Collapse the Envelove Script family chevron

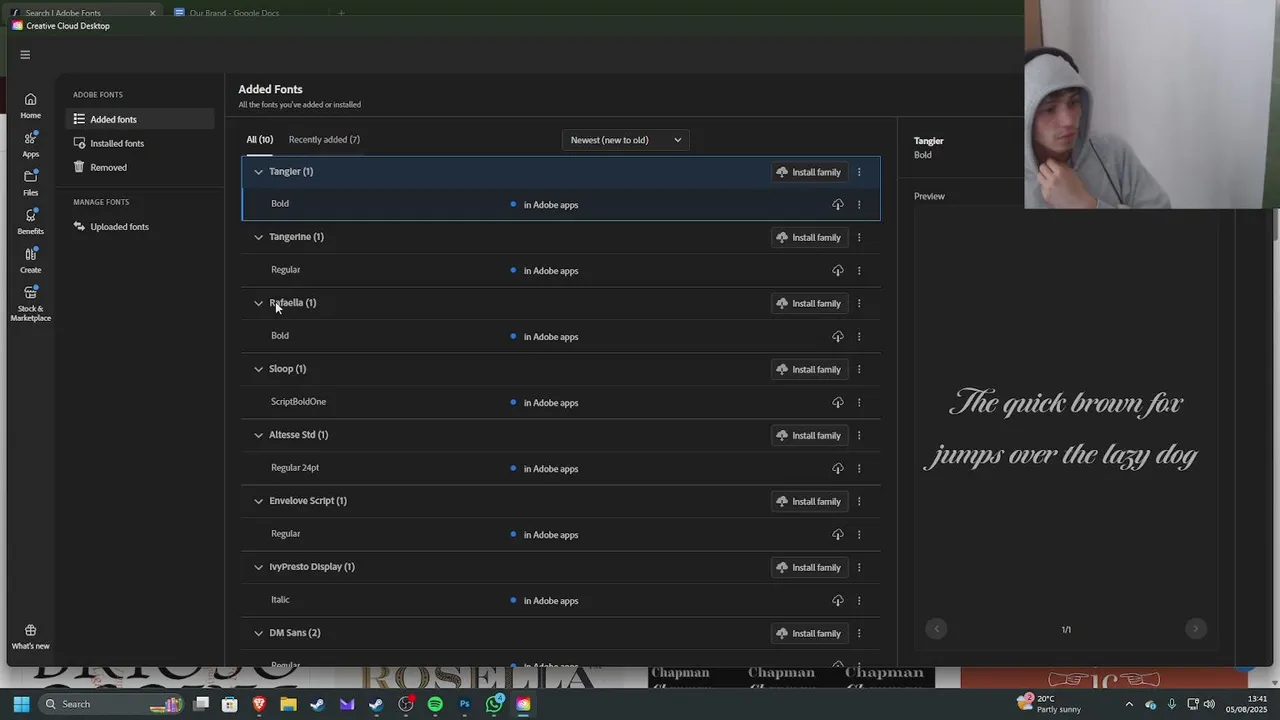pyautogui.click(x=258, y=501)
